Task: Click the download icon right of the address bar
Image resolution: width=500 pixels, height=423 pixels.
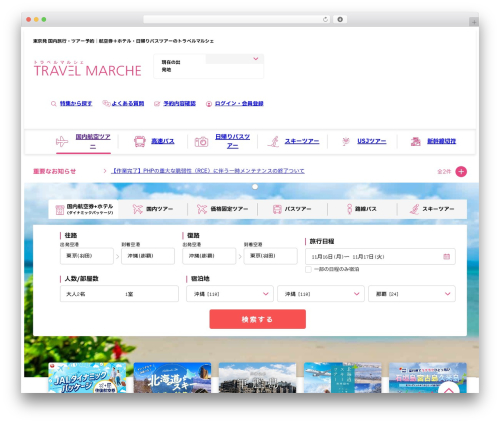Action: pos(340,20)
